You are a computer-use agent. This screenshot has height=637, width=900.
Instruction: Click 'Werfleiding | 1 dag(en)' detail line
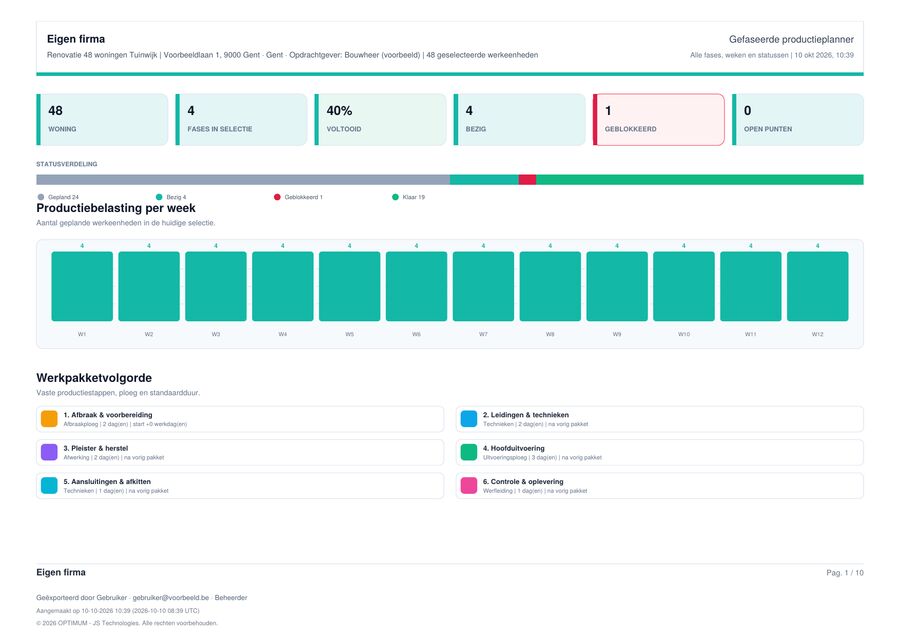coord(535,491)
